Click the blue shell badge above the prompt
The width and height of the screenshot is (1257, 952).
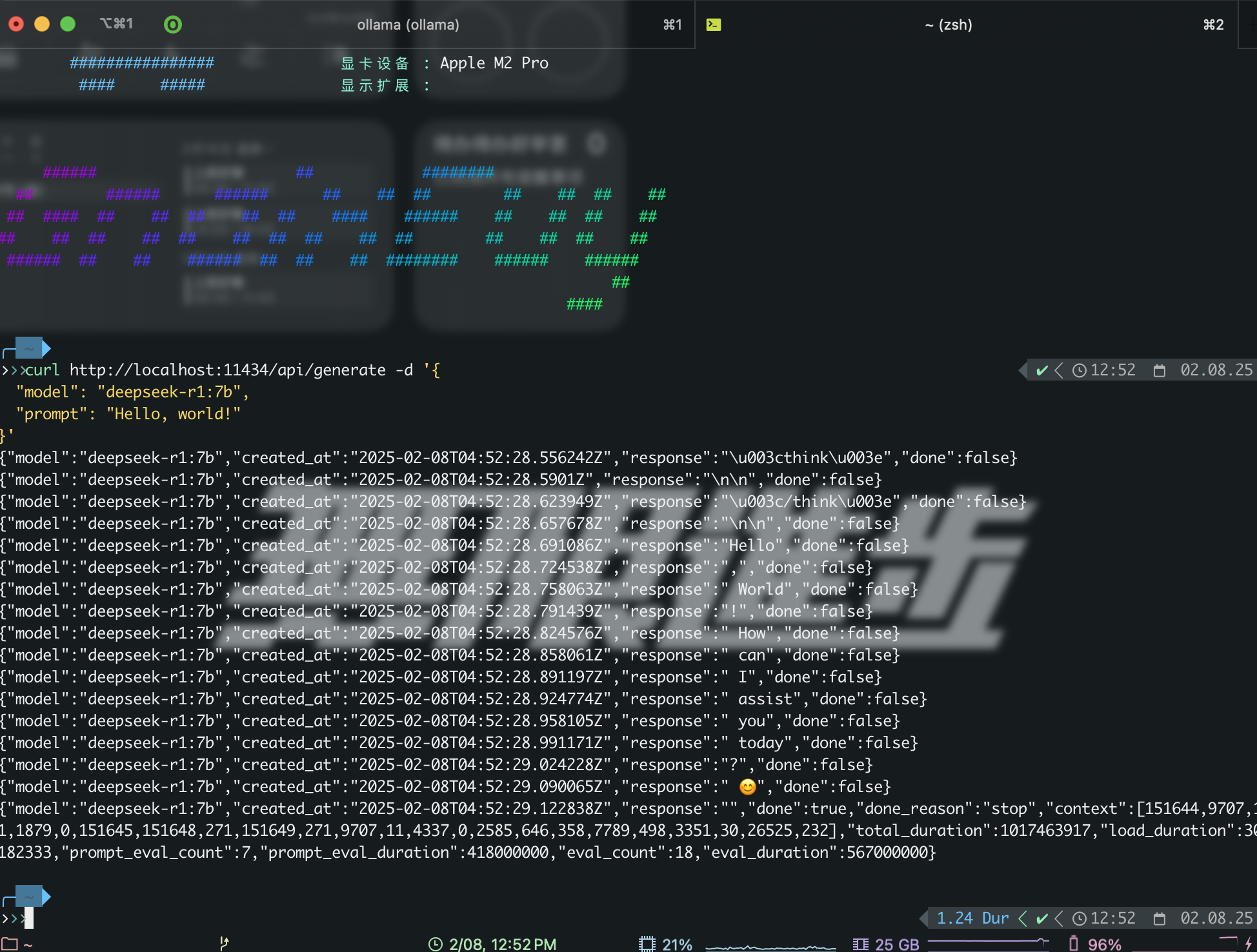point(28,348)
